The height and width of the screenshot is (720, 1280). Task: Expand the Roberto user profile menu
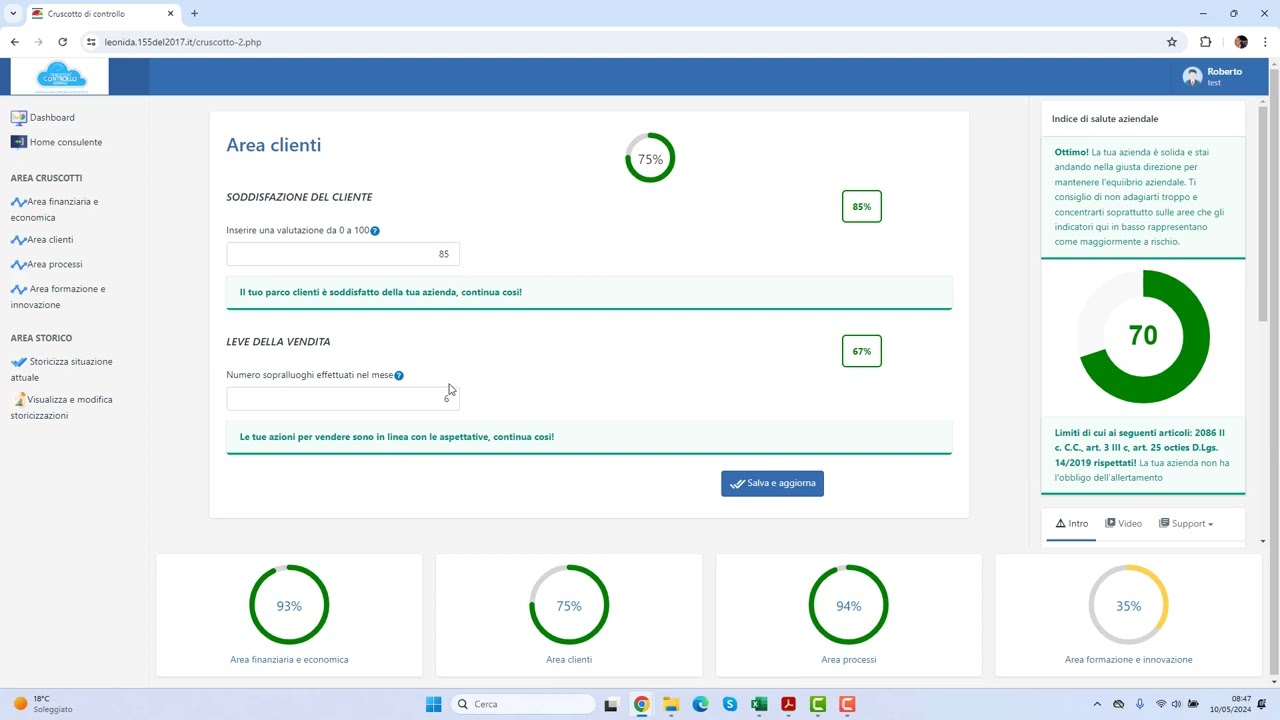[x=1212, y=77]
